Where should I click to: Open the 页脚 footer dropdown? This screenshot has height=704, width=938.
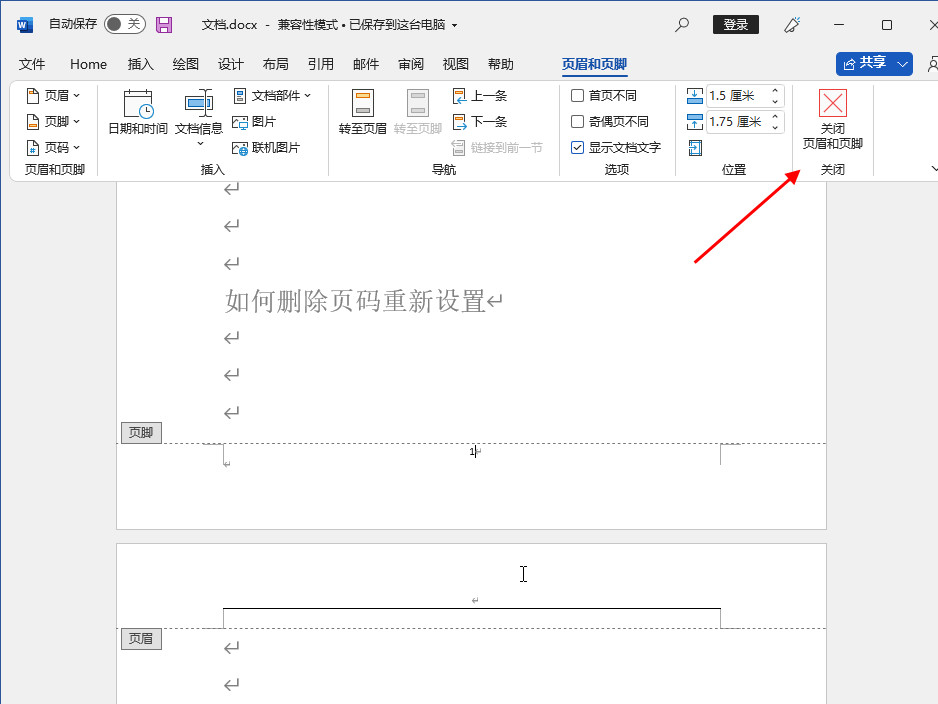pyautogui.click(x=53, y=121)
